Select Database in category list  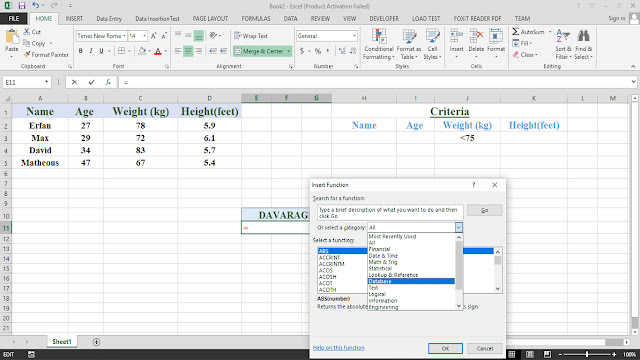(x=411, y=281)
